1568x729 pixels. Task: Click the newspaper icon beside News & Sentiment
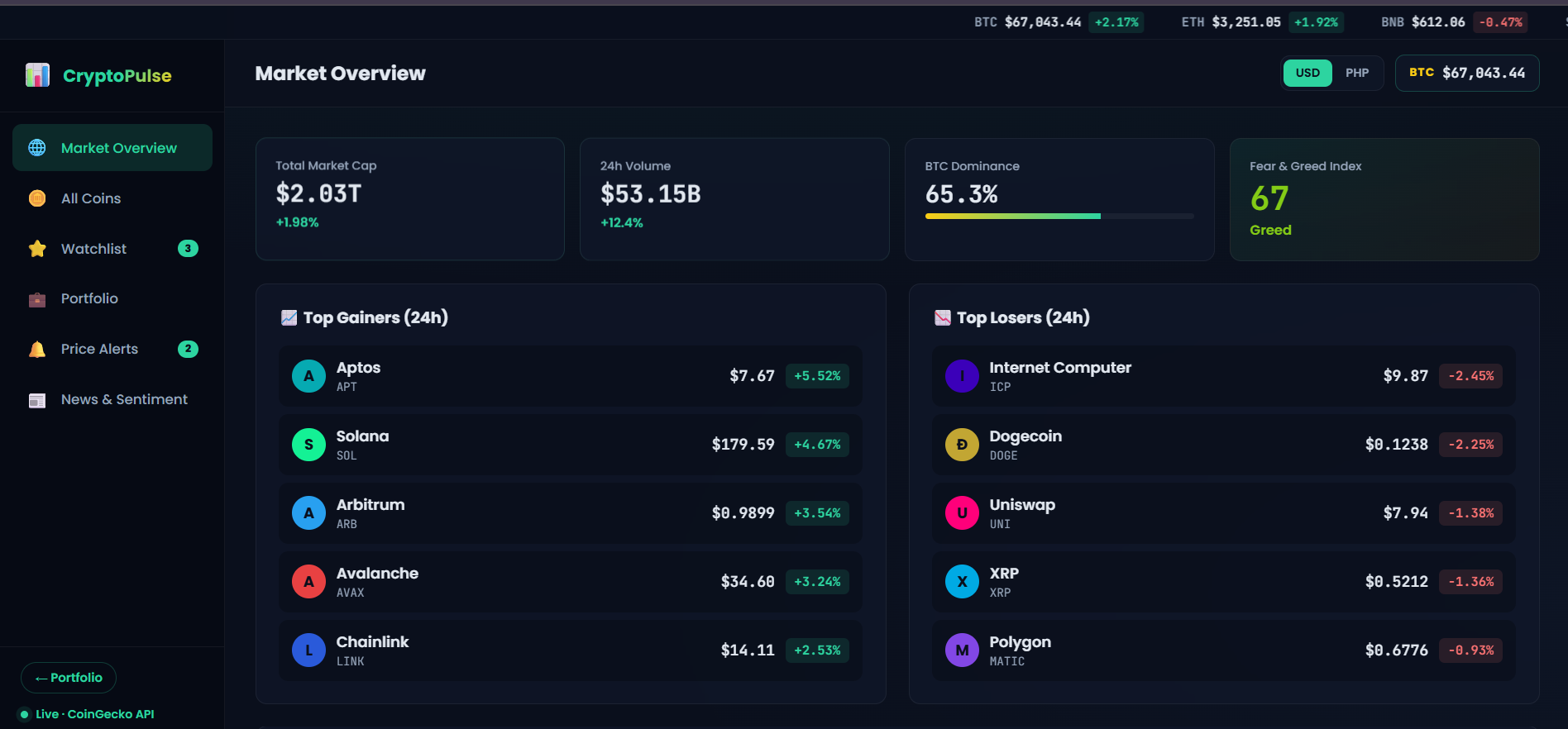(37, 400)
